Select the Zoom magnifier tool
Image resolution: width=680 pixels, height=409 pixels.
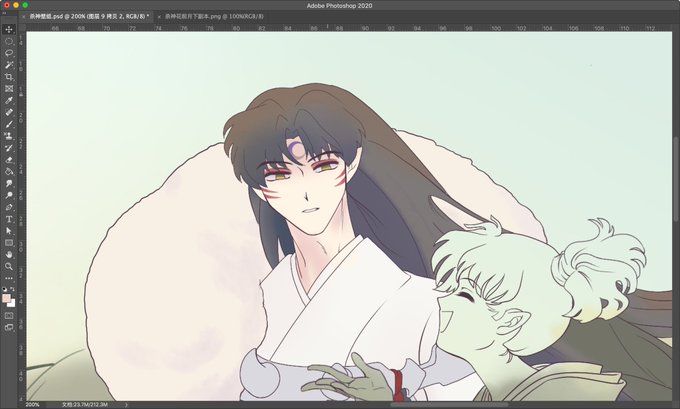pyautogui.click(x=9, y=266)
